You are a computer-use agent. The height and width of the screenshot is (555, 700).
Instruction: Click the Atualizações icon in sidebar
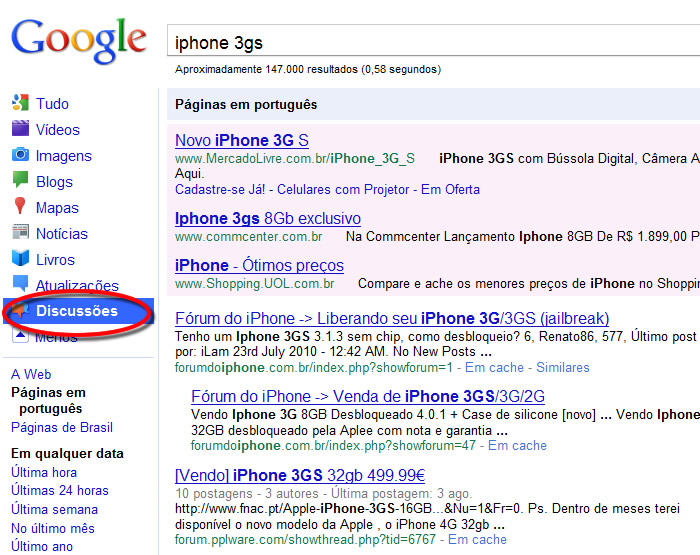20,285
